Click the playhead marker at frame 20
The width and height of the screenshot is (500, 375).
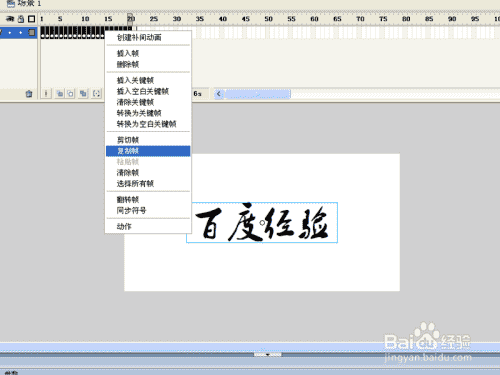click(130, 18)
